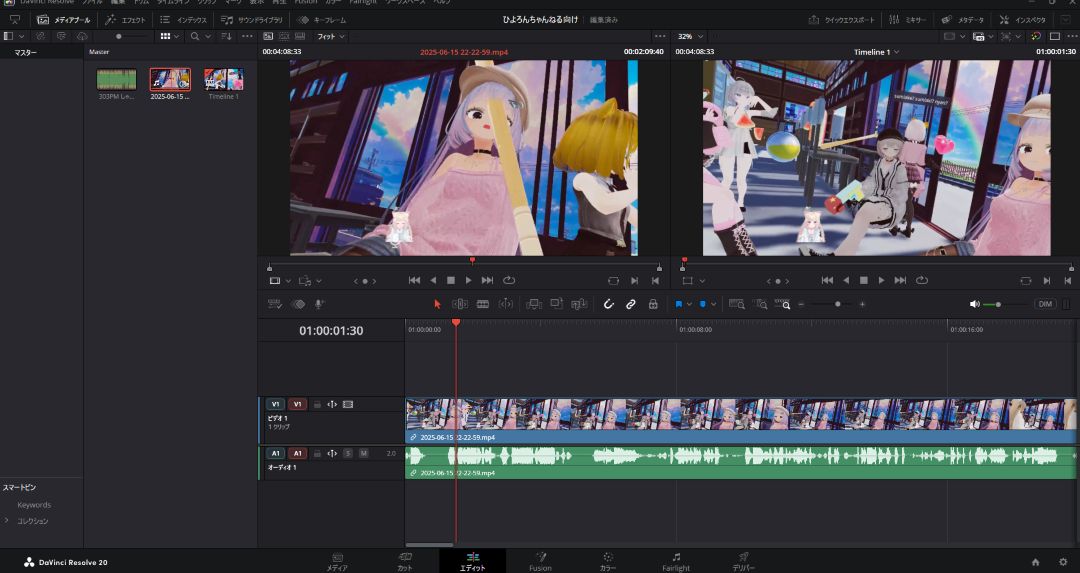This screenshot has height=573, width=1080.
Task: Click the Linked Selection chain icon
Action: pos(631,304)
